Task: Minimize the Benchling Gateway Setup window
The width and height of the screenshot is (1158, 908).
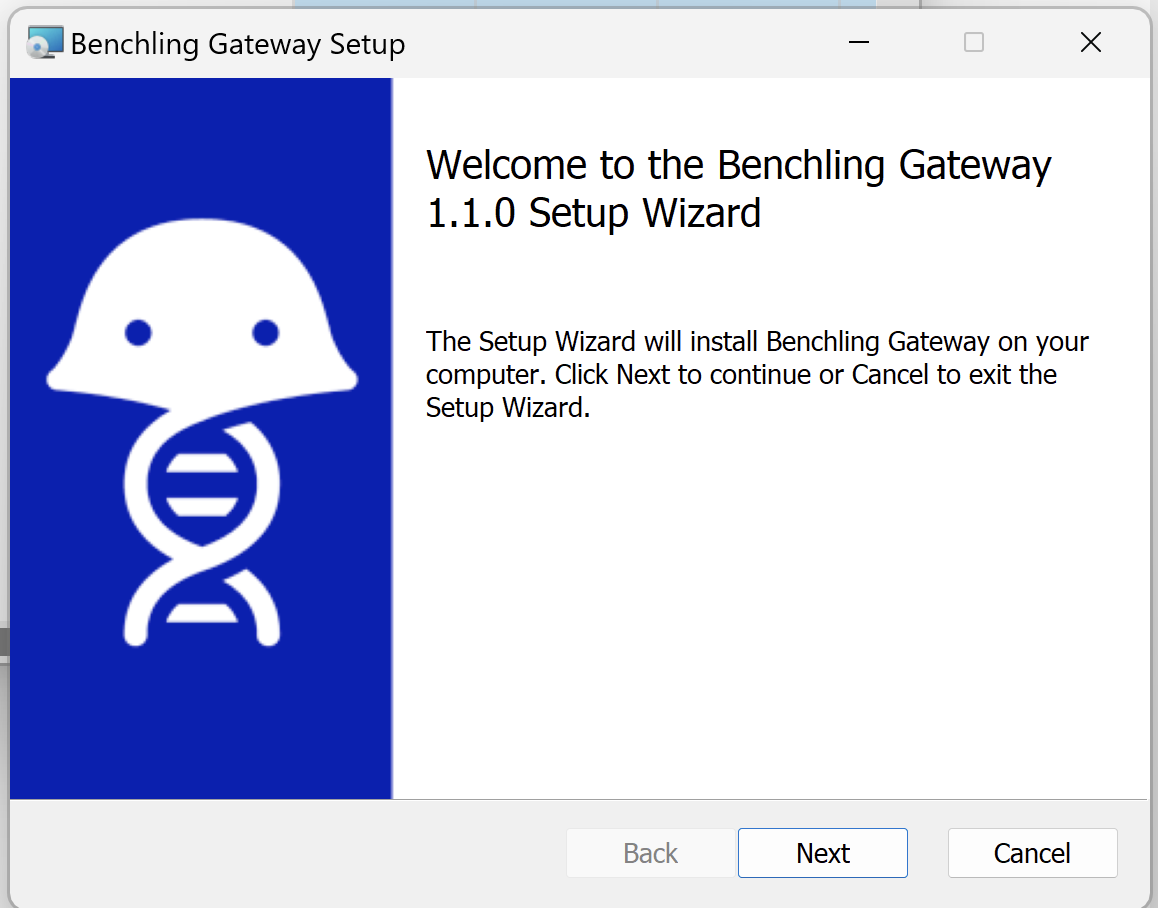Action: (x=858, y=43)
